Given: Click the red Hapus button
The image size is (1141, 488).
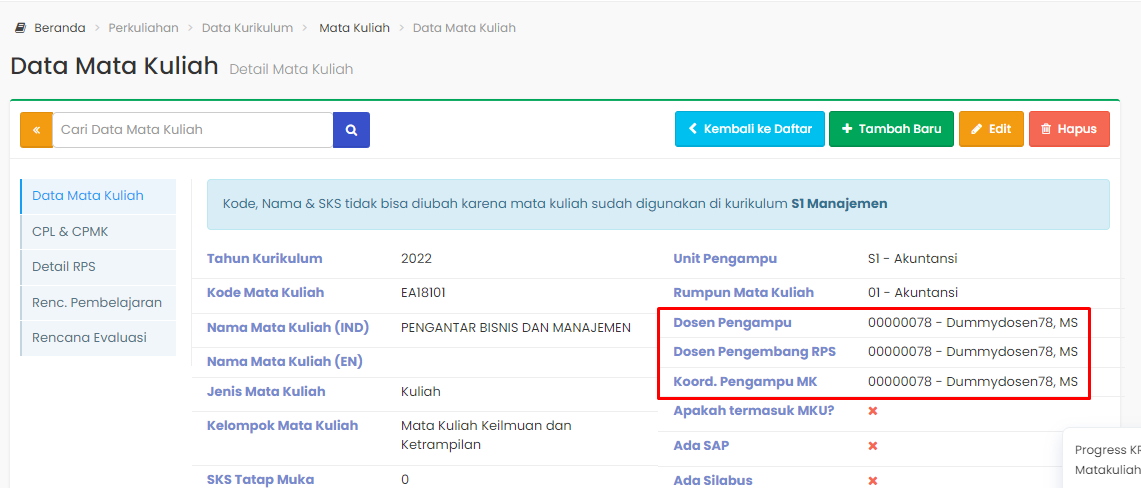Looking at the screenshot, I should [1069, 129].
